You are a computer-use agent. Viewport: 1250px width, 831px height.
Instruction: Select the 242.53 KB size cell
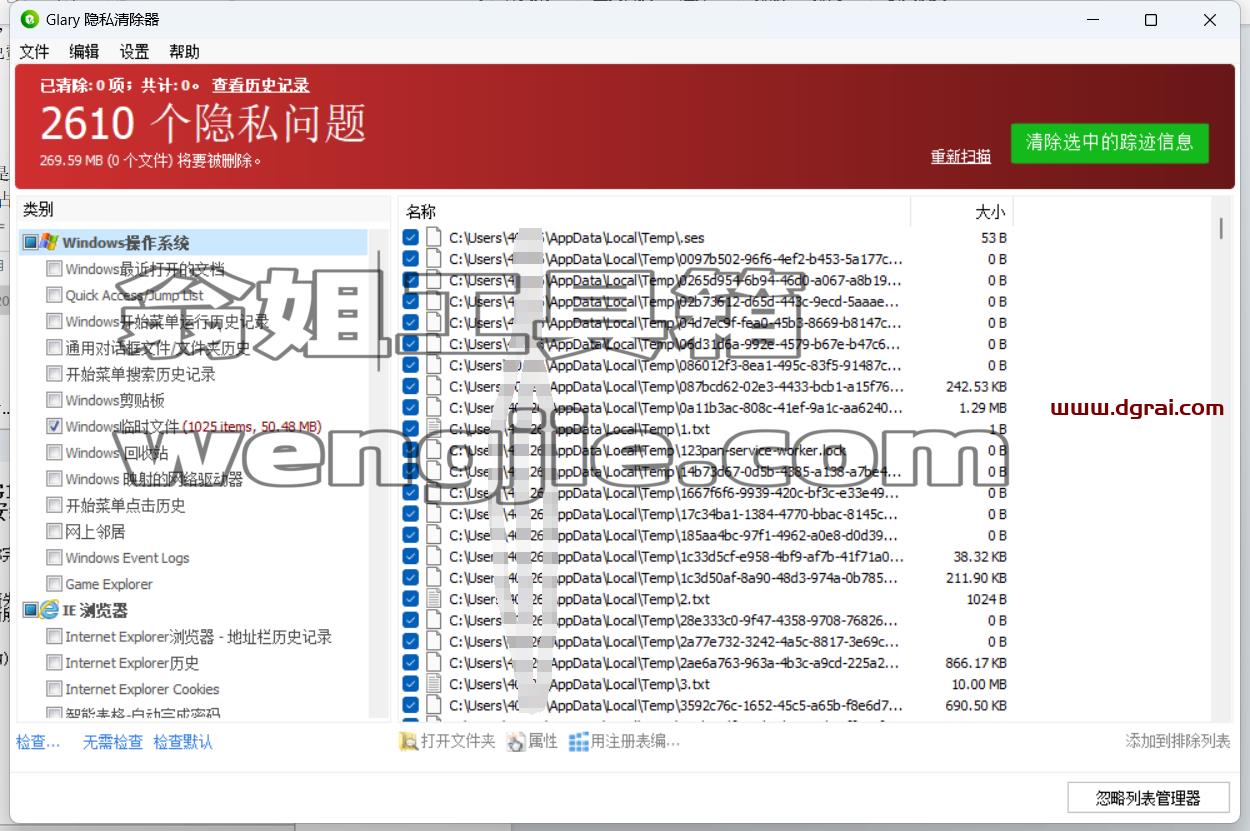[x=976, y=386]
